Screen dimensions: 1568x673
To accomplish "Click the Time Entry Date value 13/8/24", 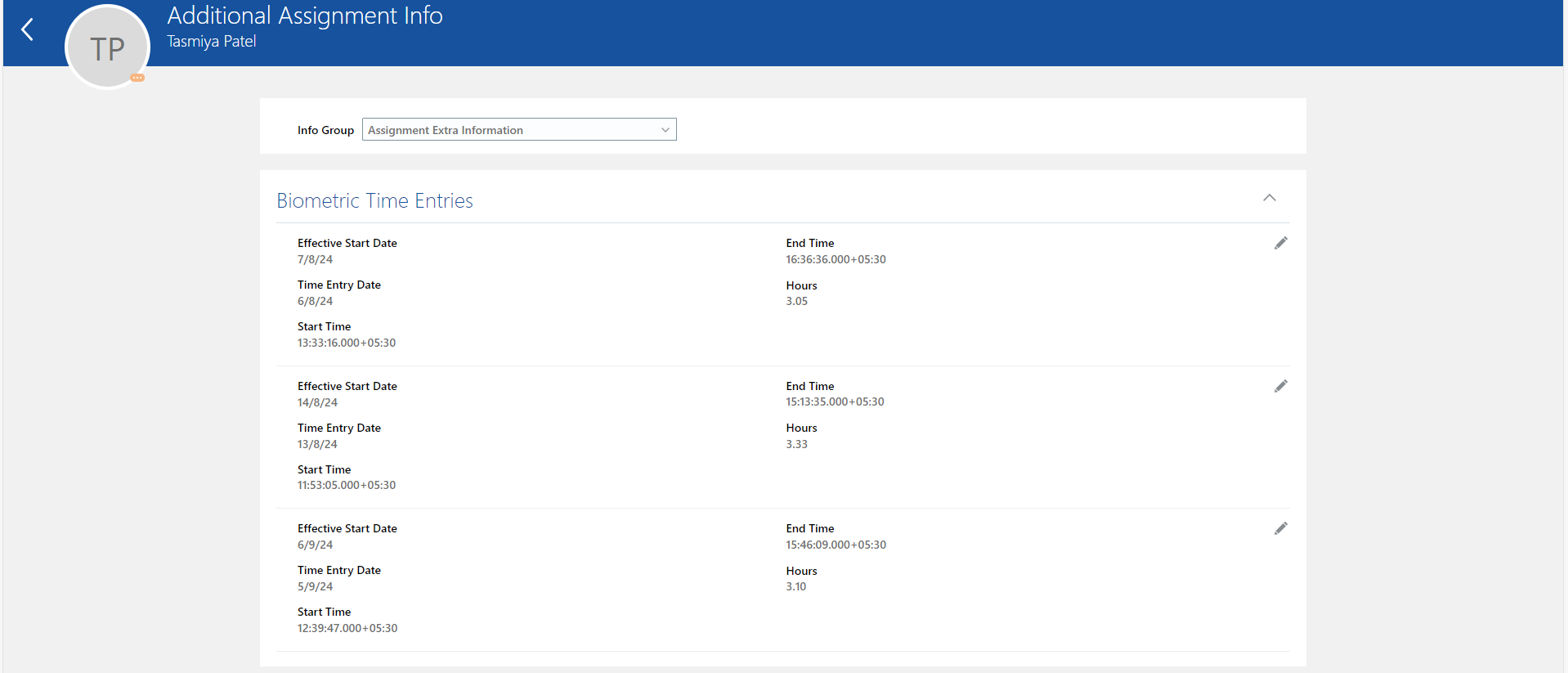I will pos(317,444).
